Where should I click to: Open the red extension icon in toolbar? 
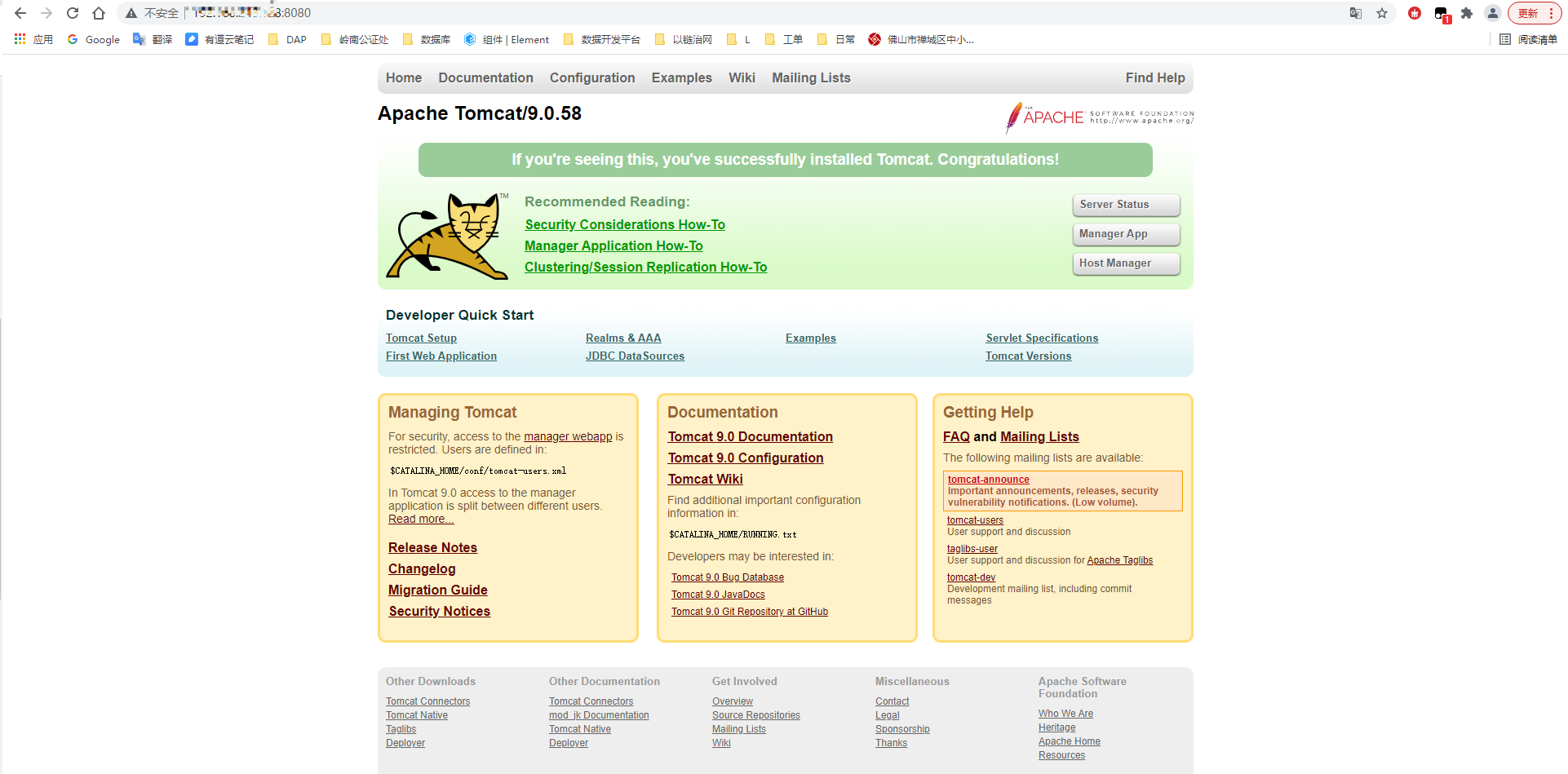[x=1415, y=13]
